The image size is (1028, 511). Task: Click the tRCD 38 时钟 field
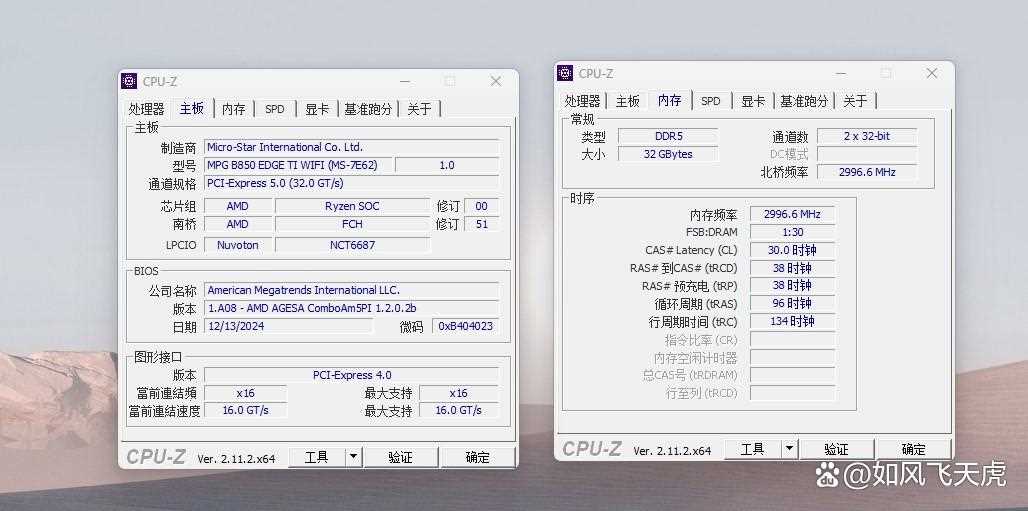793,268
